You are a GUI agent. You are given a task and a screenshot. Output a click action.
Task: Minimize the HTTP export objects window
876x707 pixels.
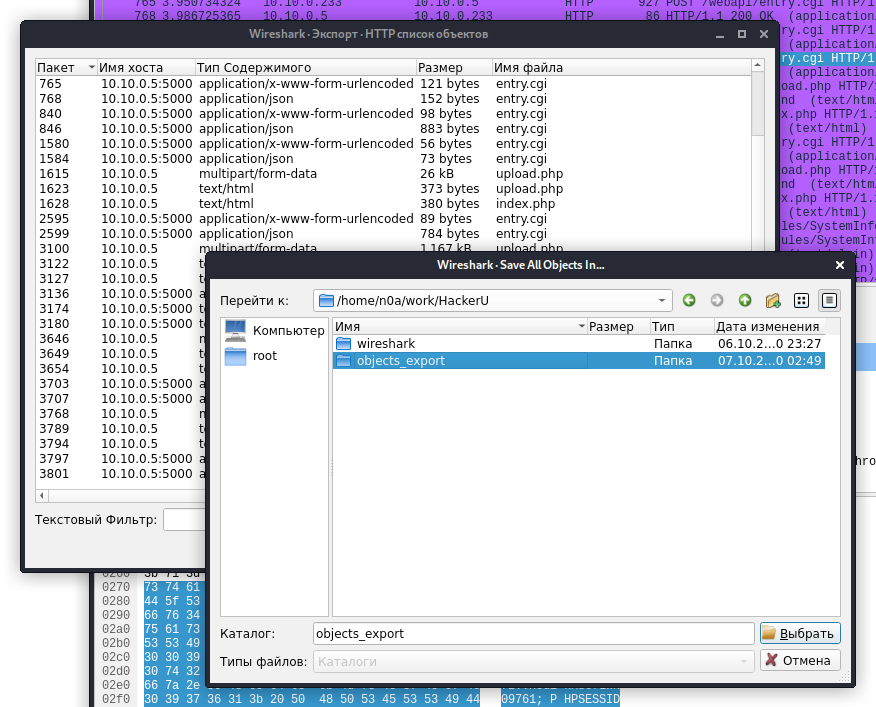[720, 35]
